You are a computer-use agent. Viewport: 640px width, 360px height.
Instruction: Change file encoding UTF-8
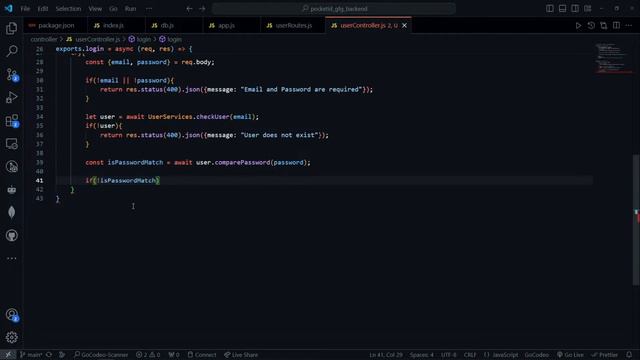point(448,355)
